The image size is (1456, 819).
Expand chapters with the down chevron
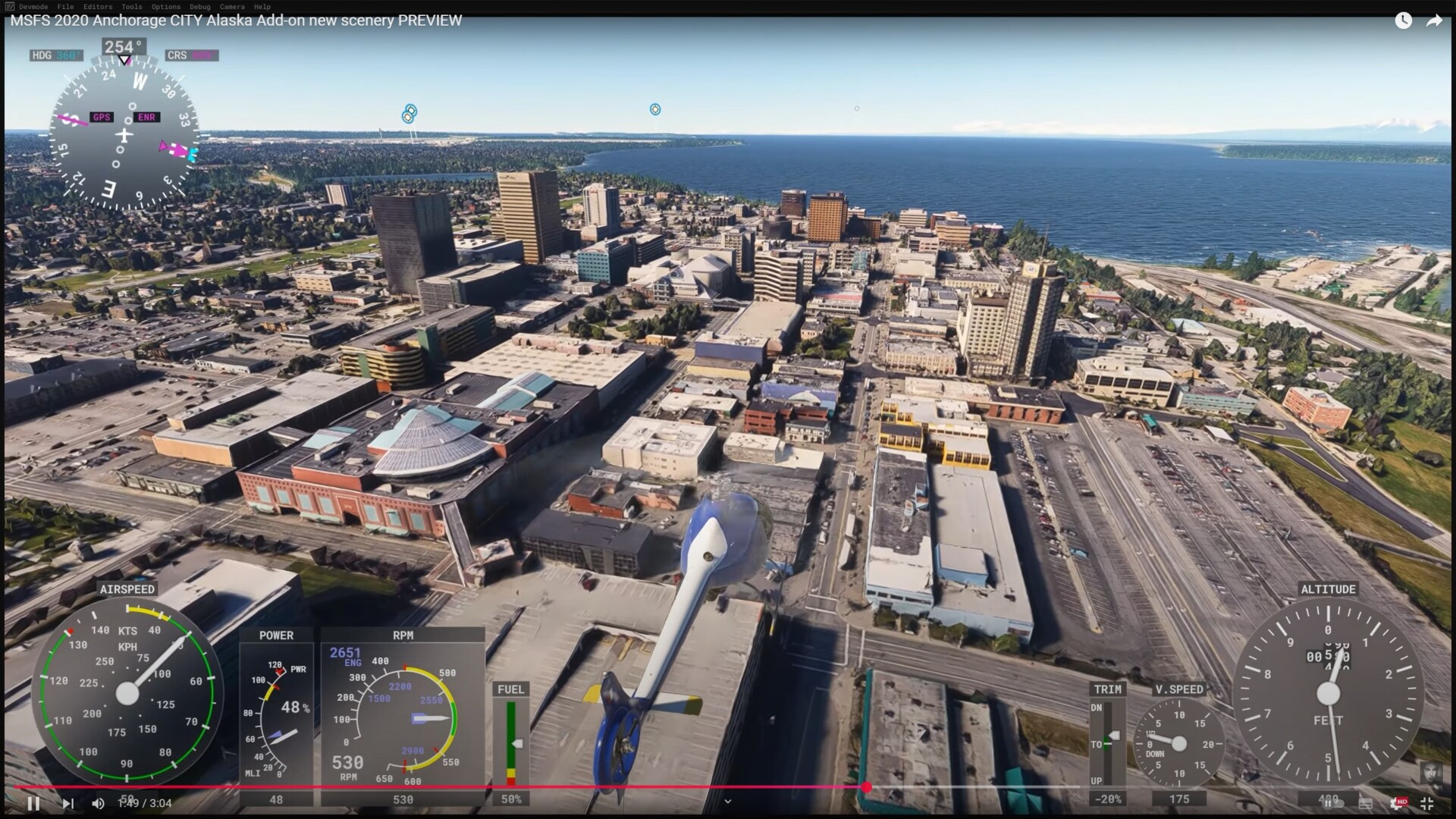728,802
